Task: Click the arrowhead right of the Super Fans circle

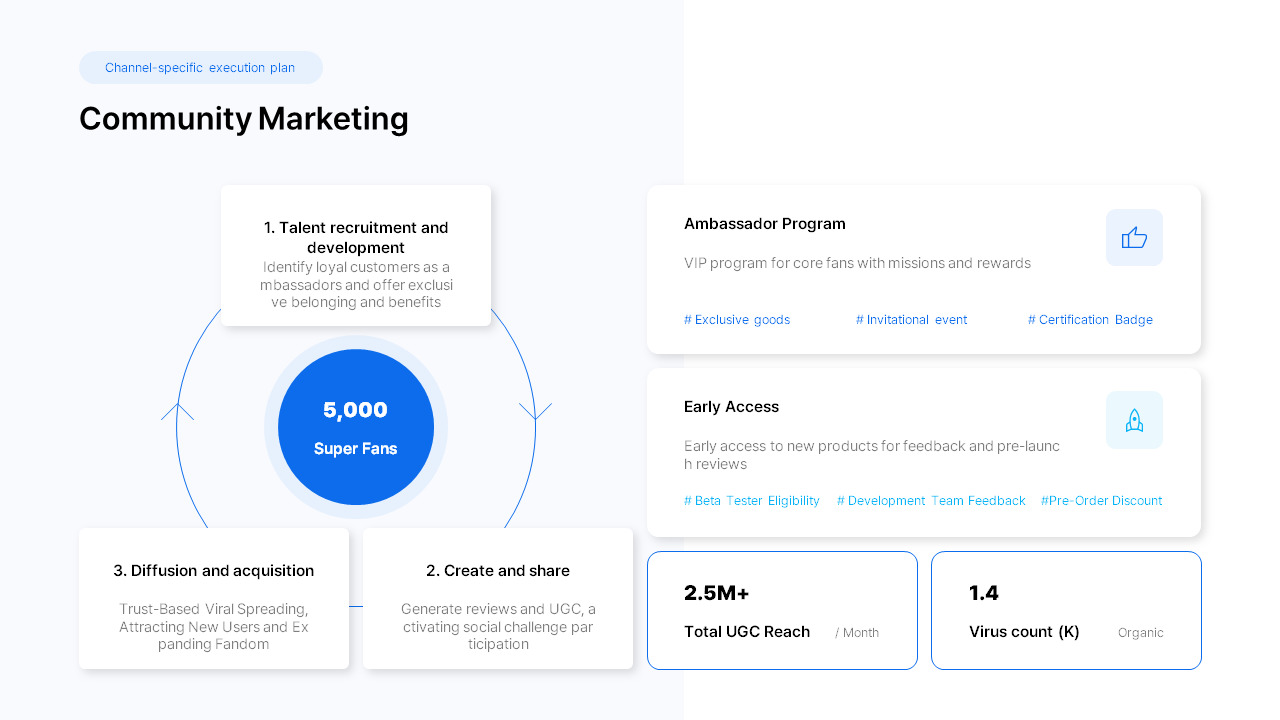Action: (535, 411)
